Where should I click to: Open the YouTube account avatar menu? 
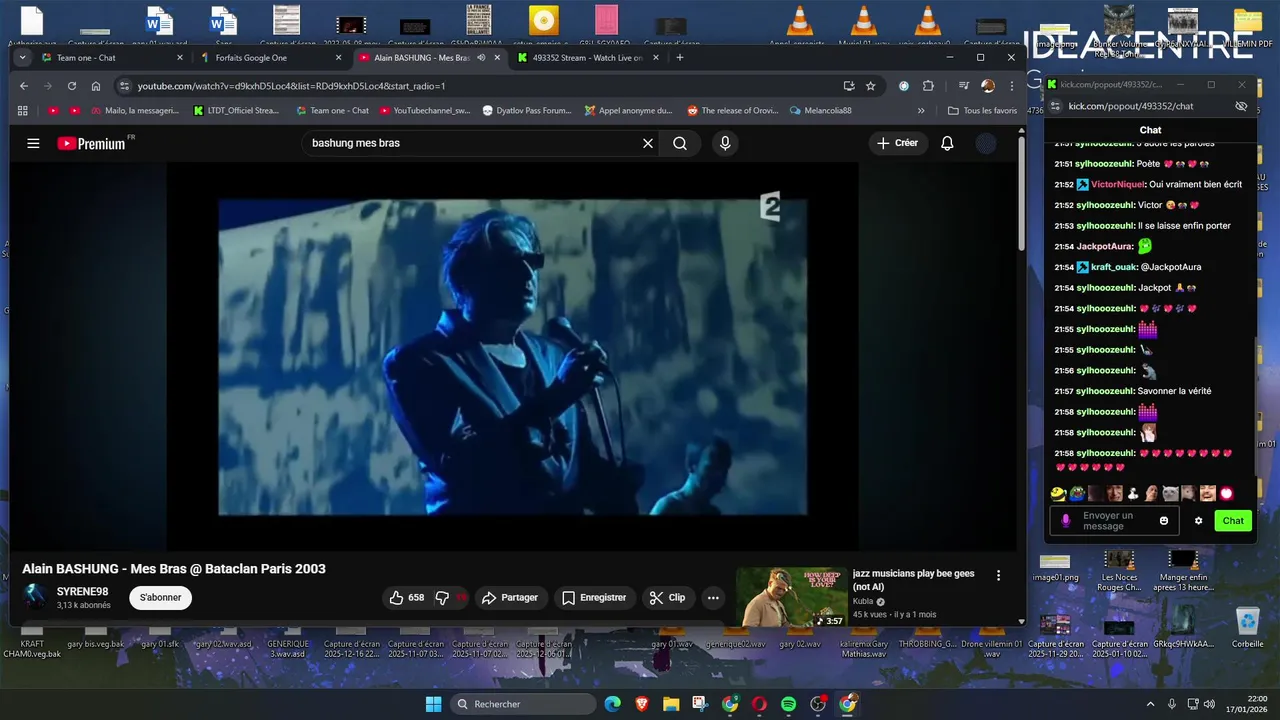pyautogui.click(x=986, y=143)
